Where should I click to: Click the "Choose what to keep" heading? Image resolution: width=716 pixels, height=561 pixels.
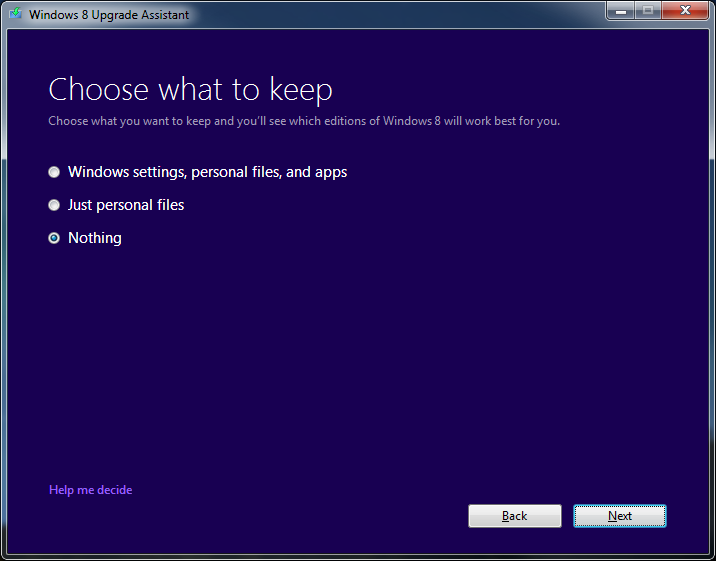point(190,89)
